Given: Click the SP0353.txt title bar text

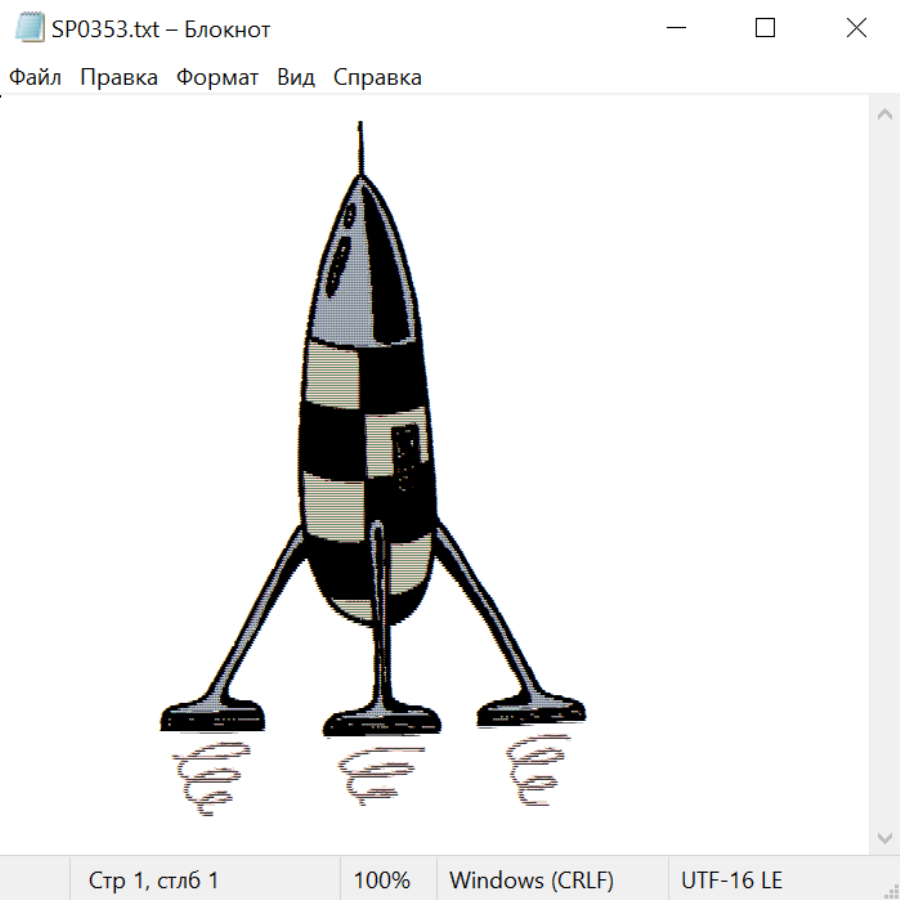Looking at the screenshot, I should [x=160, y=29].
